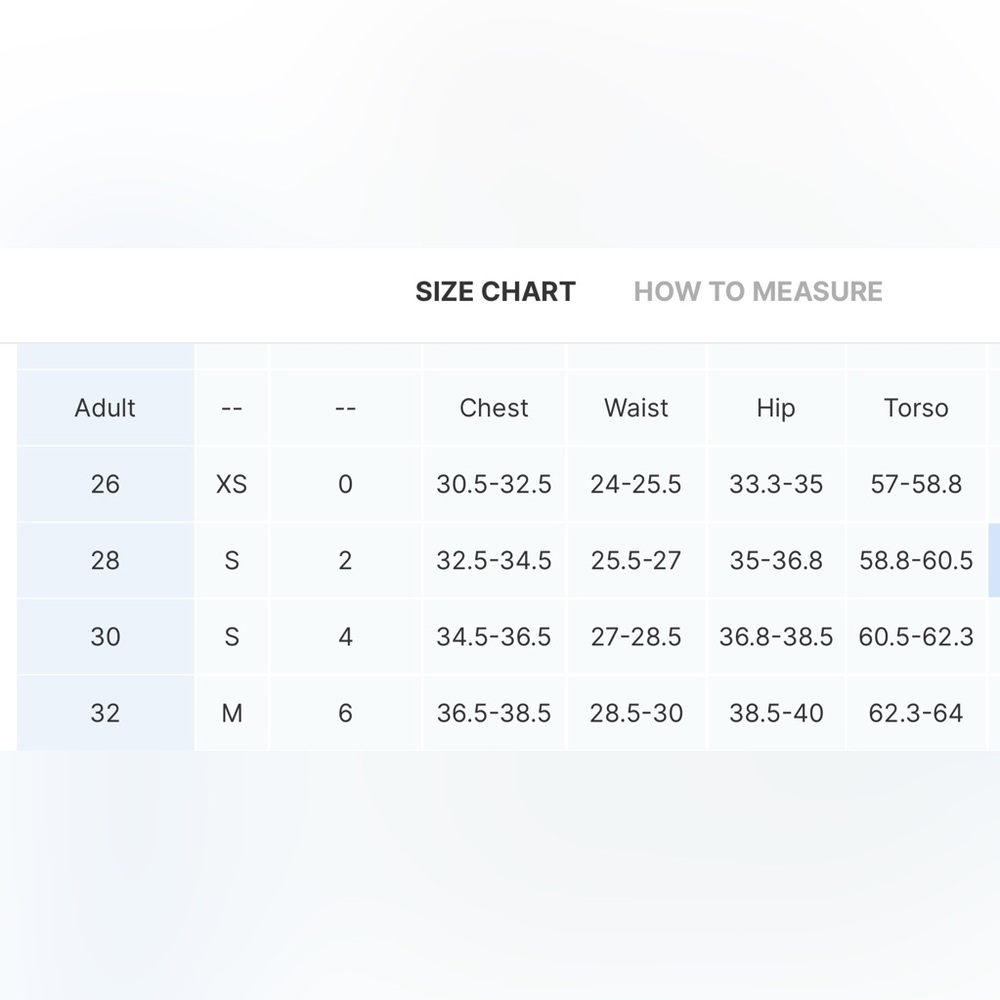Screen dimensions: 1000x1000
Task: Click the M size cell
Action: [231, 713]
